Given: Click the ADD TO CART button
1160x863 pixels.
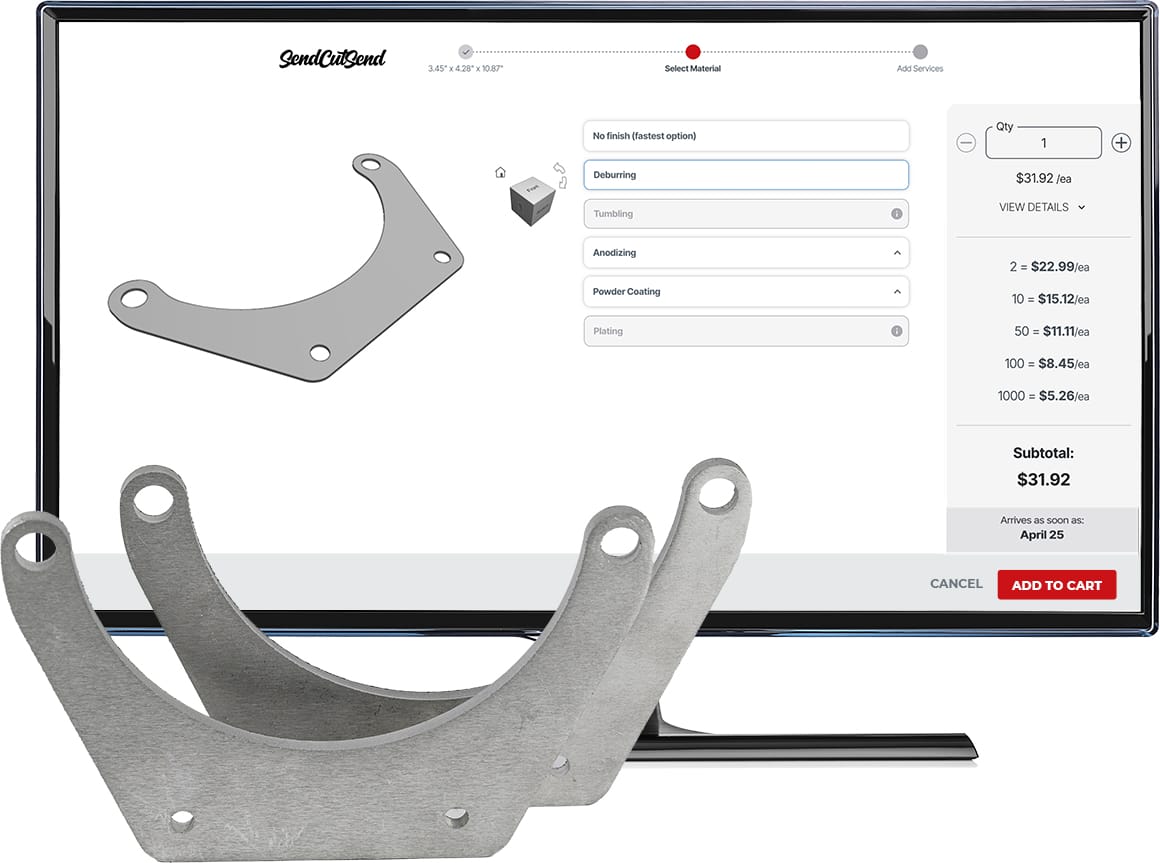Looking at the screenshot, I should coord(1057,584).
